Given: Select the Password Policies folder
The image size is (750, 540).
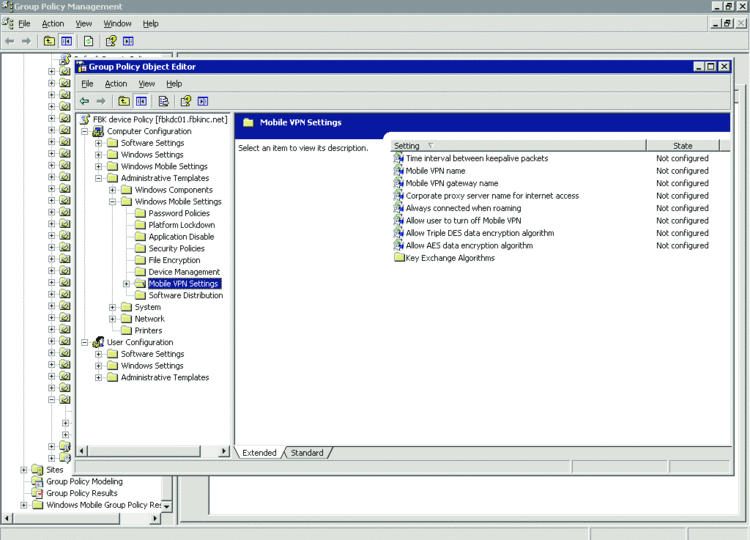Looking at the screenshot, I should pyautogui.click(x=179, y=213).
